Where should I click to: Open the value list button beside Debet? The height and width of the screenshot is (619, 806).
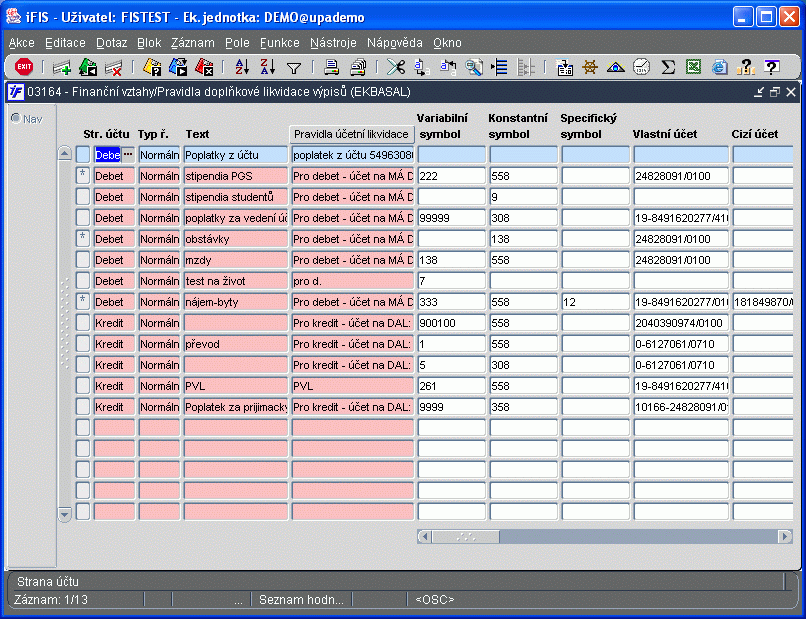(x=128, y=155)
